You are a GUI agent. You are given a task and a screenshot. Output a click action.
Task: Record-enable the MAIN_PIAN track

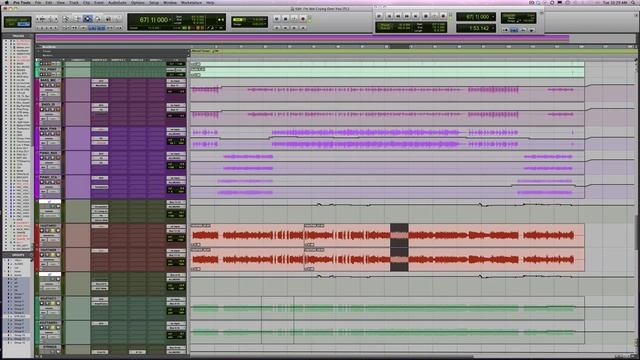click(42, 133)
